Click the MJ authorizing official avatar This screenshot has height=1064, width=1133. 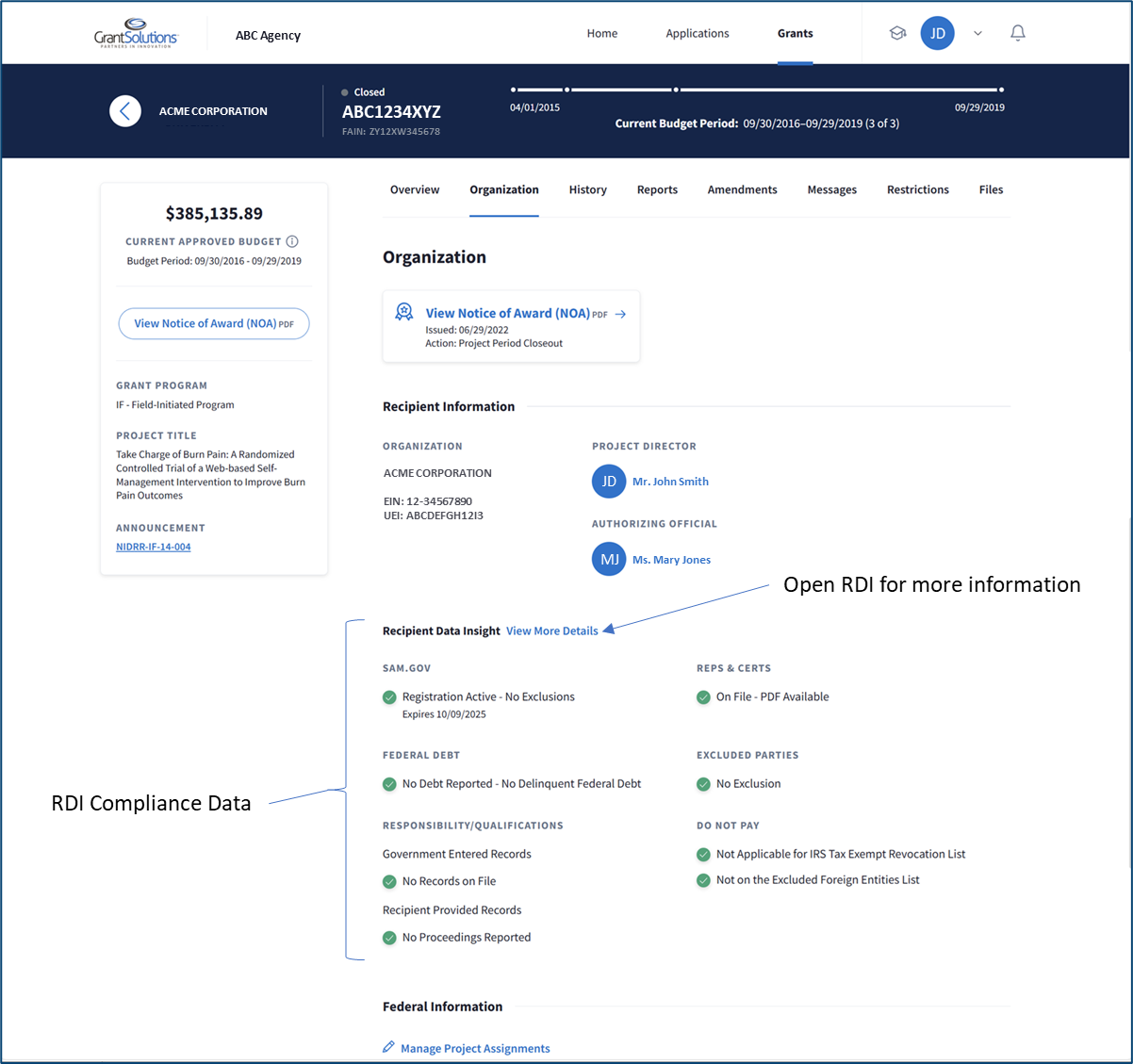click(609, 560)
